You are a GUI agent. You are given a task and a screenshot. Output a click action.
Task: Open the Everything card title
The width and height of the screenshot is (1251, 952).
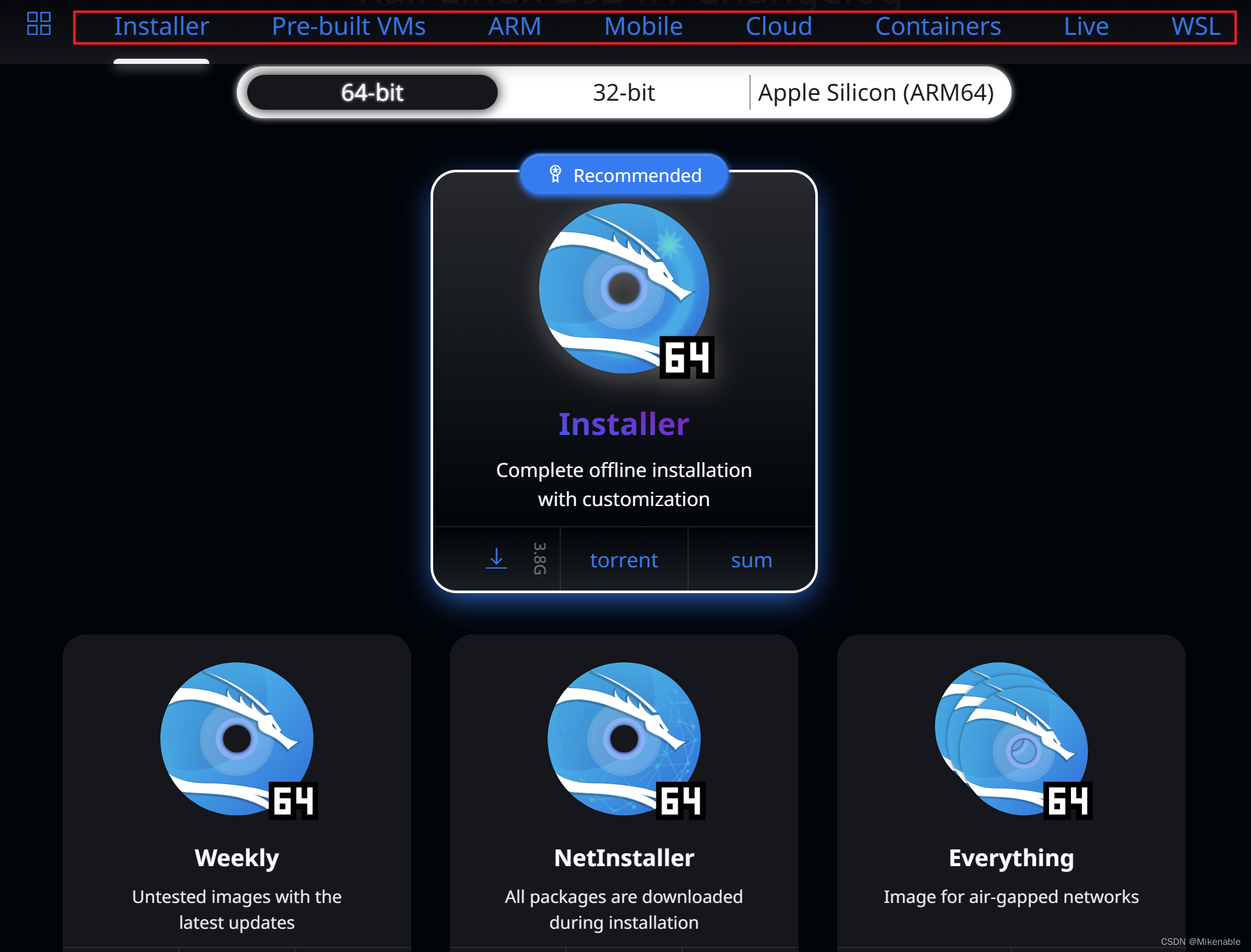click(x=1012, y=858)
